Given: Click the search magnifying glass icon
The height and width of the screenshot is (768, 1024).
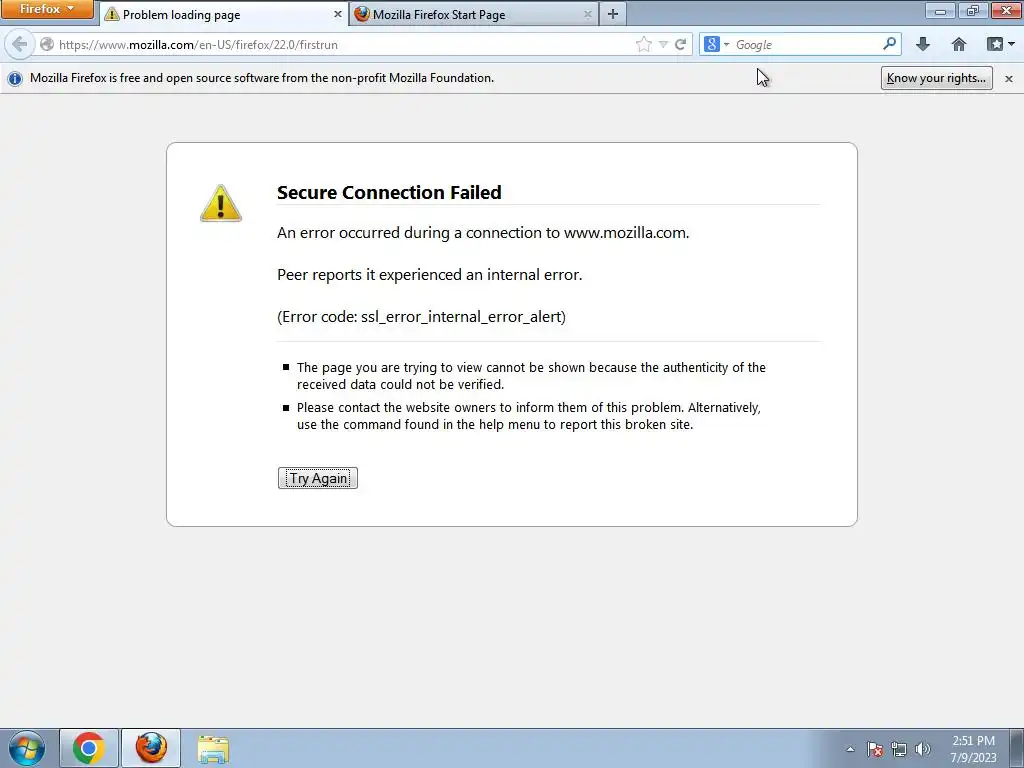Looking at the screenshot, I should click(889, 44).
